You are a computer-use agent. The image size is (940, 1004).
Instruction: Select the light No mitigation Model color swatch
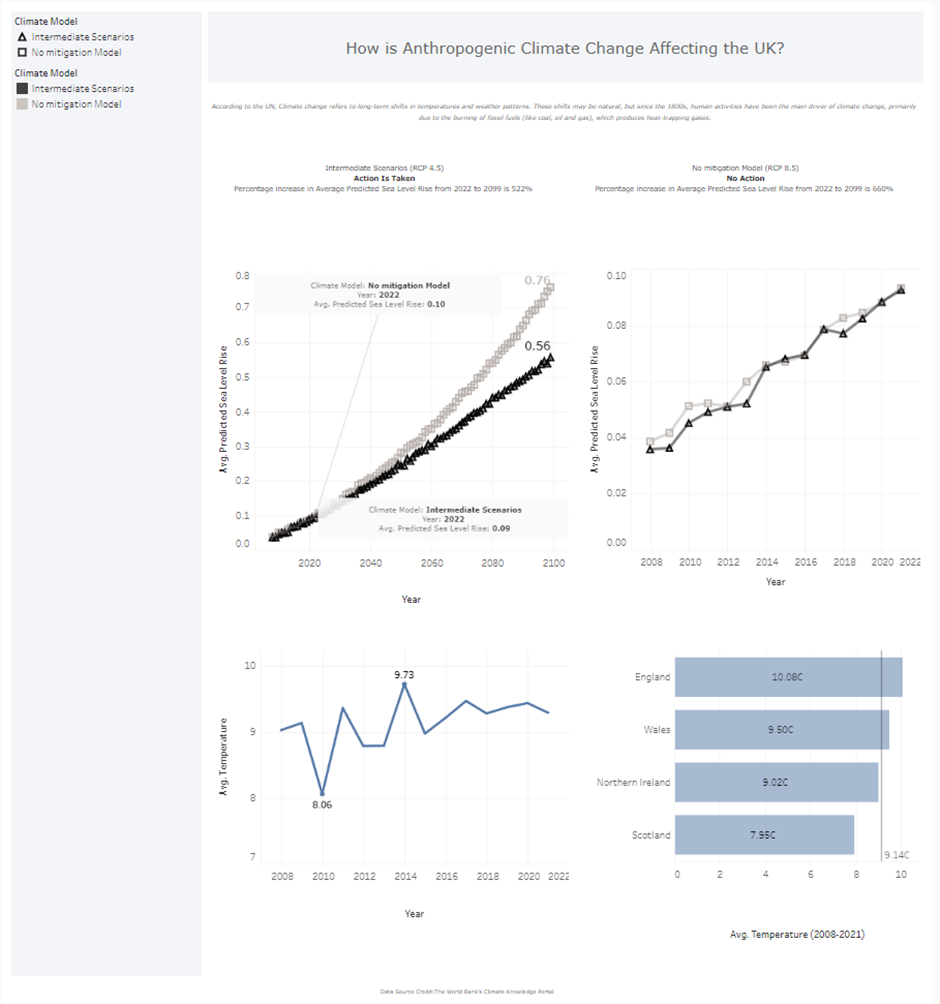[22, 104]
